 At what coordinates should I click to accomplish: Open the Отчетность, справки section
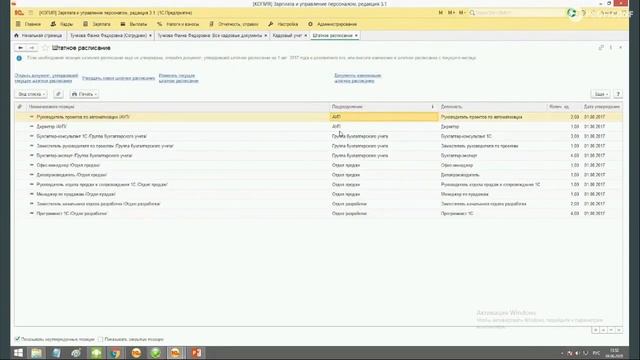click(x=234, y=24)
